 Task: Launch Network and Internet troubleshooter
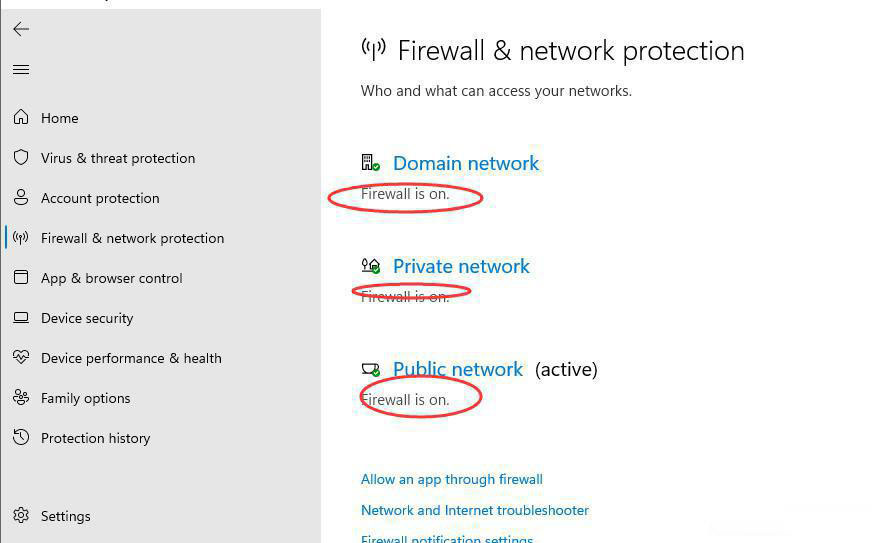(x=474, y=510)
